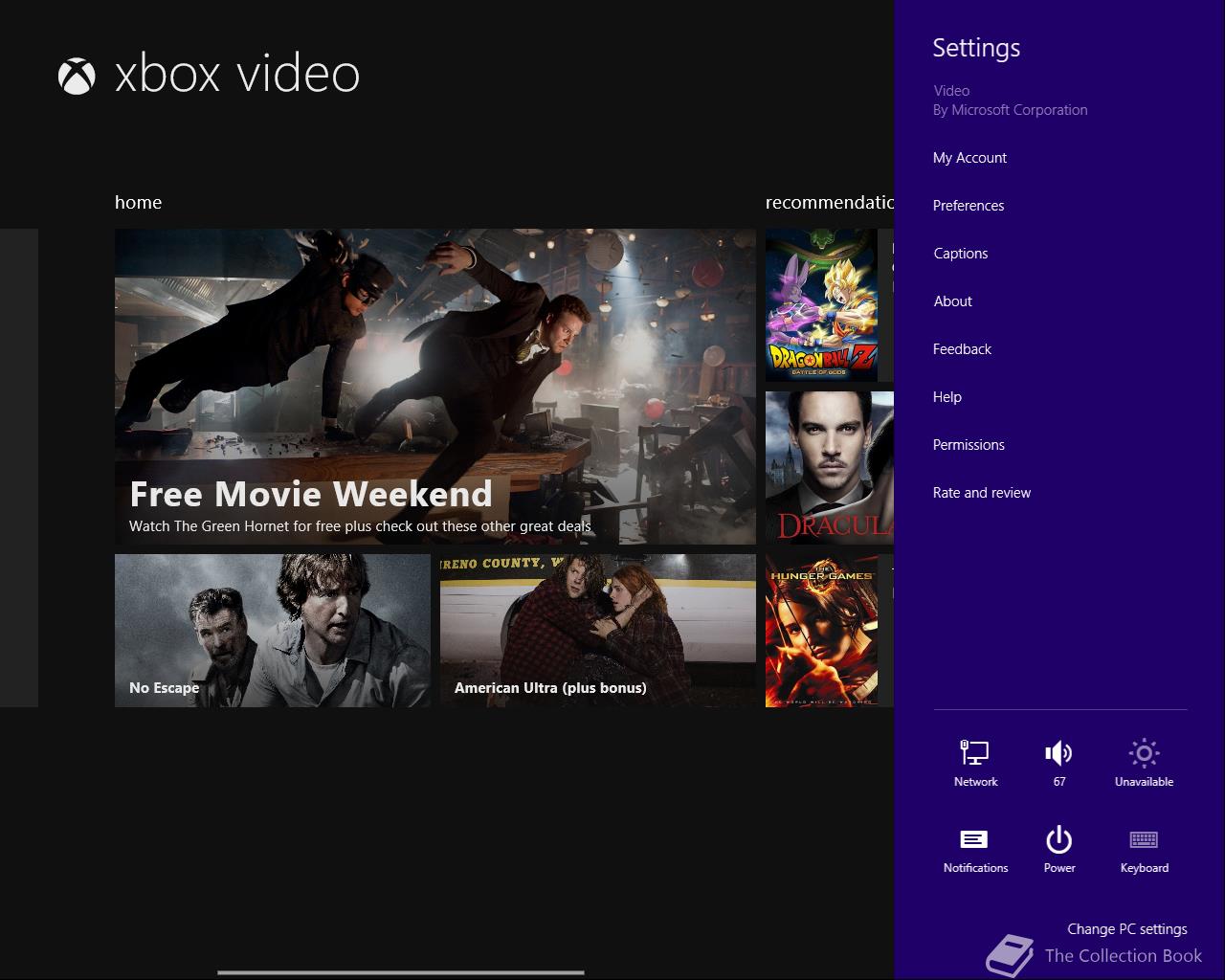Viewport: 1225px width, 980px height.
Task: Click the Xbox logo icon
Action: 77,76
